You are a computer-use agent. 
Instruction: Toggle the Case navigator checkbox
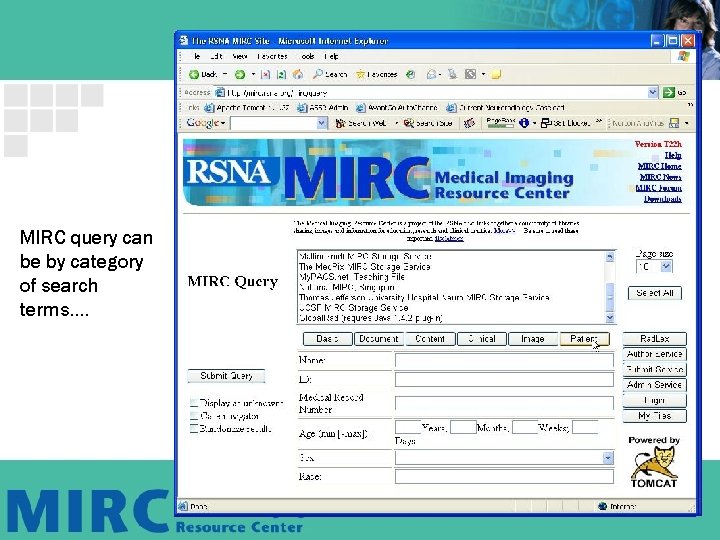[x=194, y=416]
